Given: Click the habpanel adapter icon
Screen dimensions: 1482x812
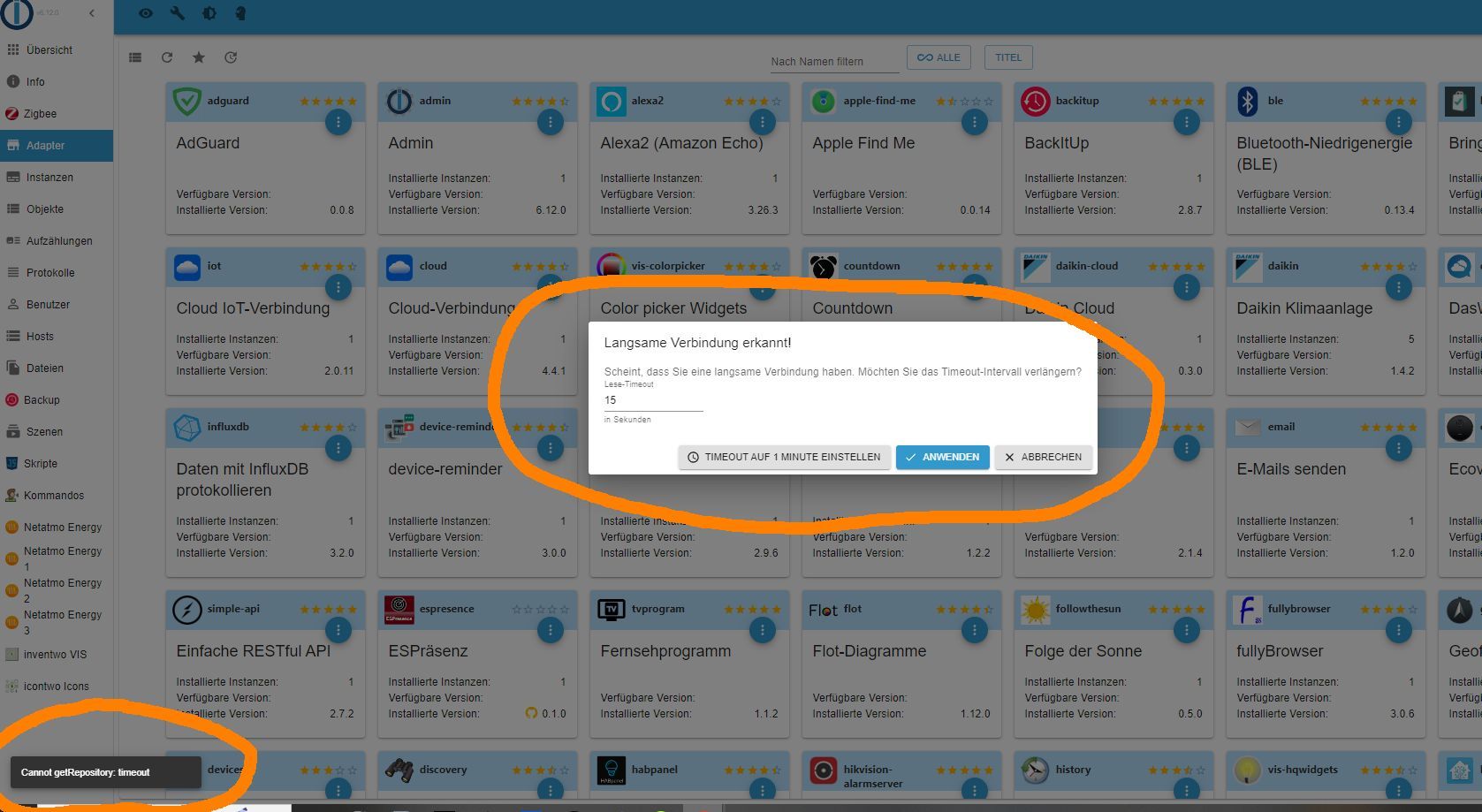Looking at the screenshot, I should pyautogui.click(x=611, y=770).
